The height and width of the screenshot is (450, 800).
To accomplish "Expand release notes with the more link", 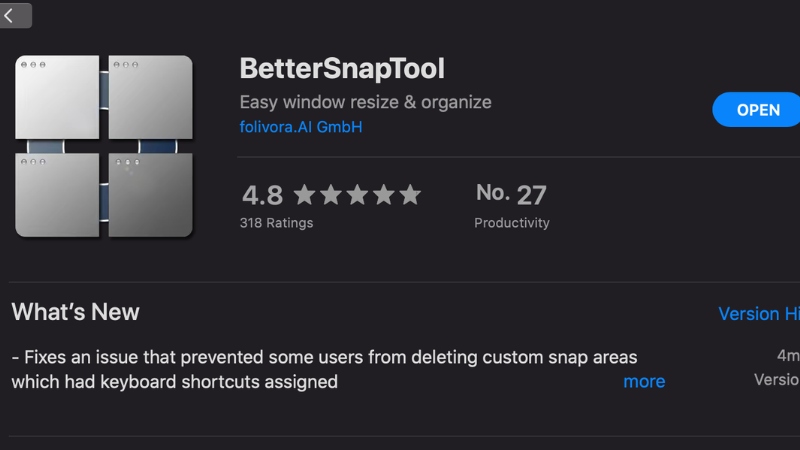I will pyautogui.click(x=644, y=381).
